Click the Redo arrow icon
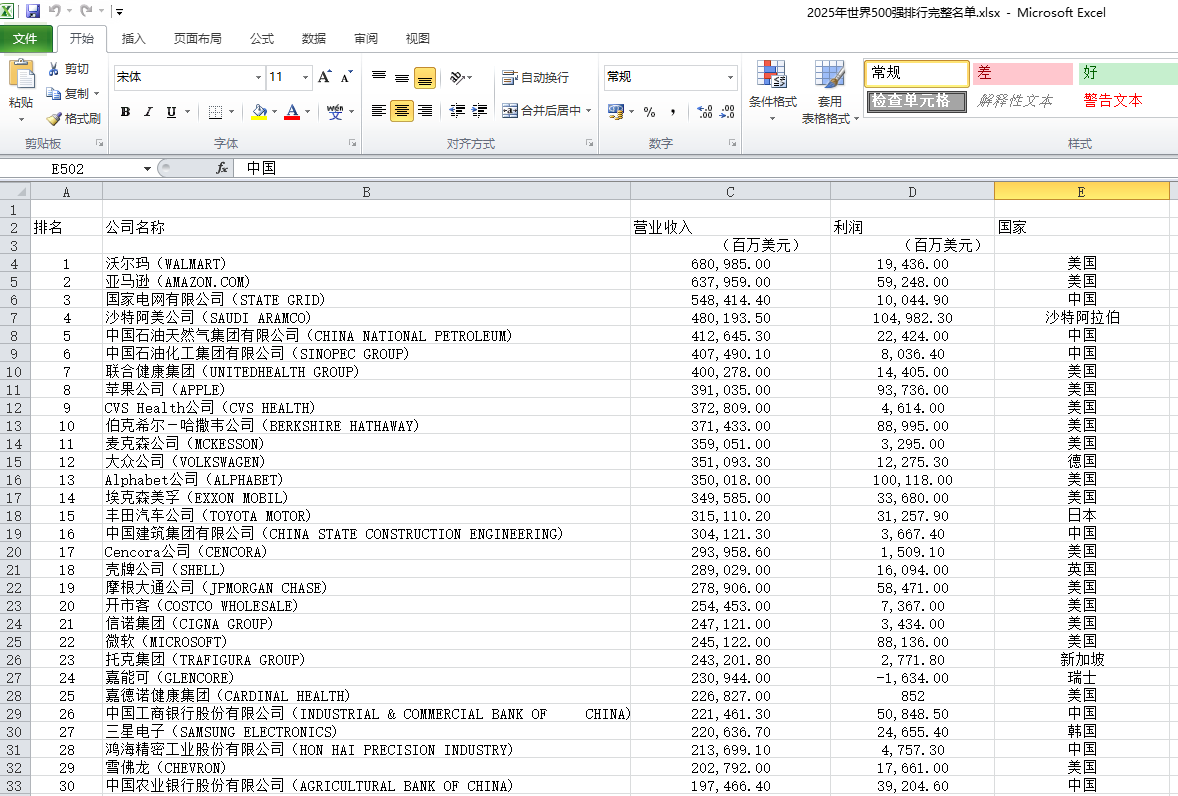The image size is (1178, 796). [x=86, y=11]
